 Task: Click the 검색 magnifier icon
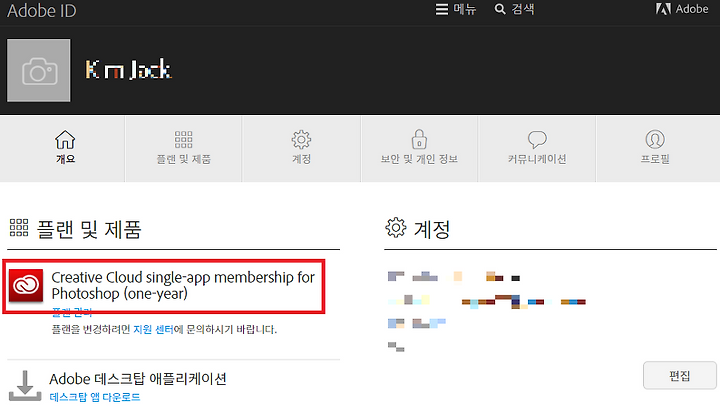point(500,9)
